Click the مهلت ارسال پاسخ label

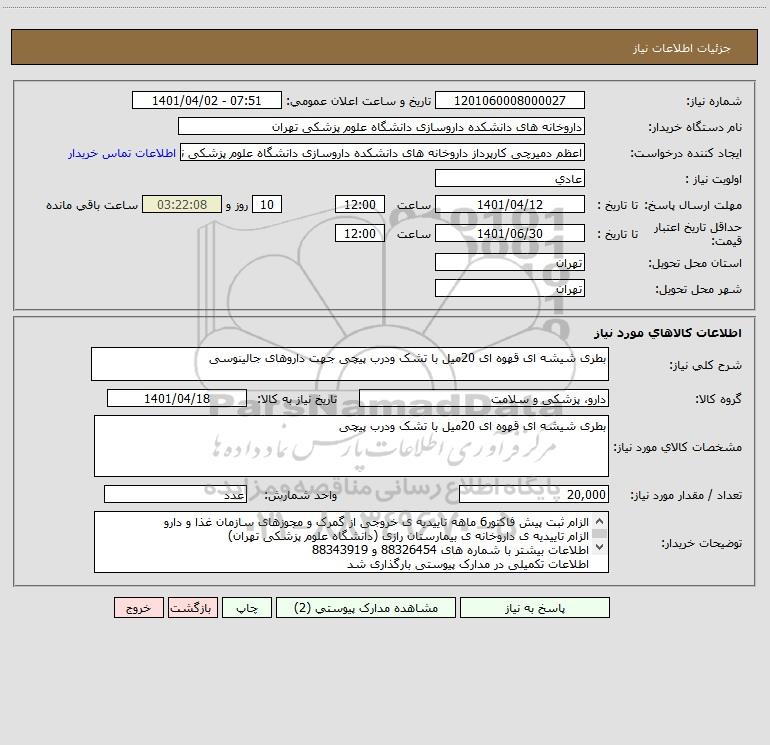click(x=693, y=205)
